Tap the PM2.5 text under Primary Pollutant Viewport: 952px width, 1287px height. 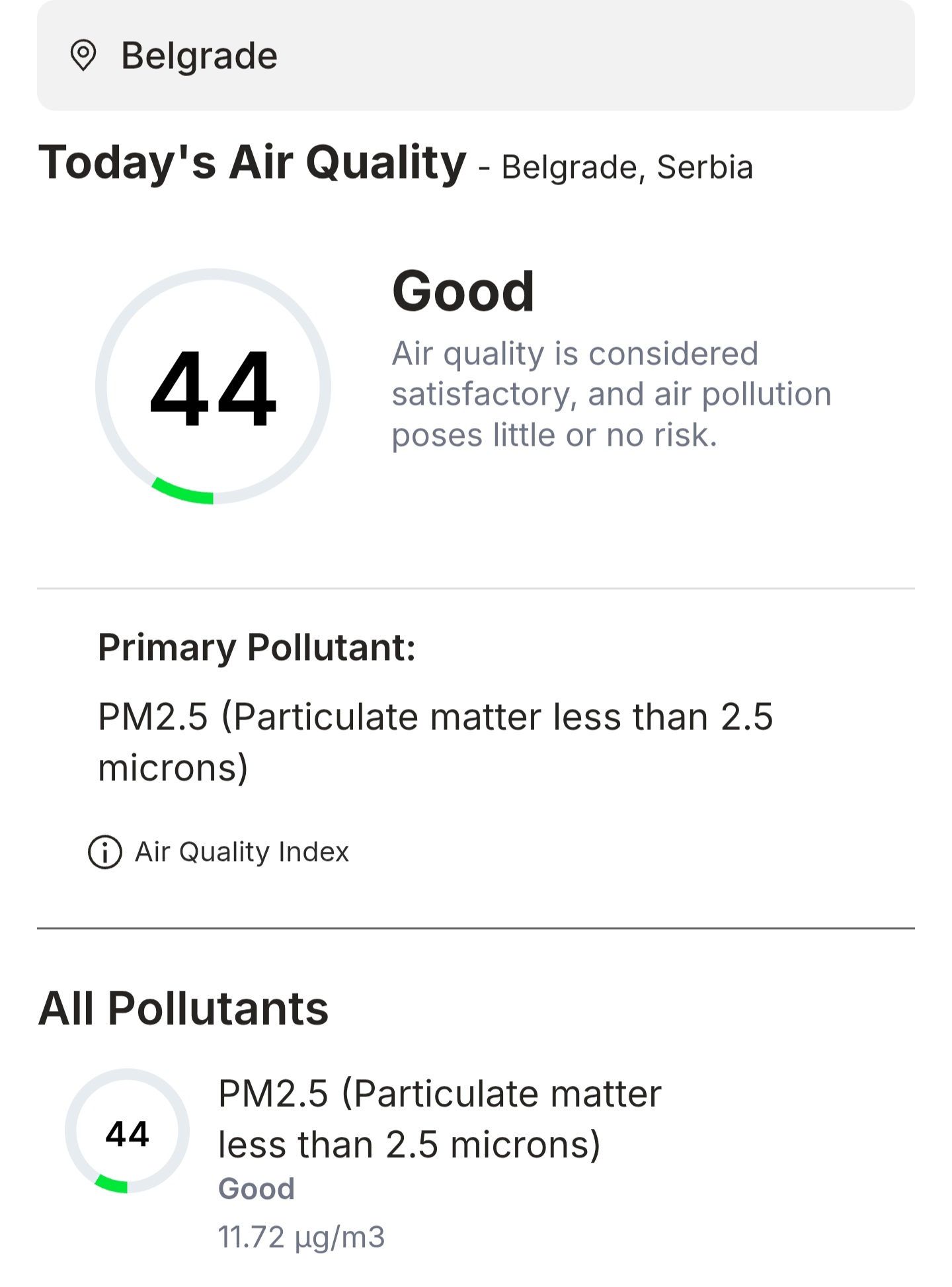(435, 741)
